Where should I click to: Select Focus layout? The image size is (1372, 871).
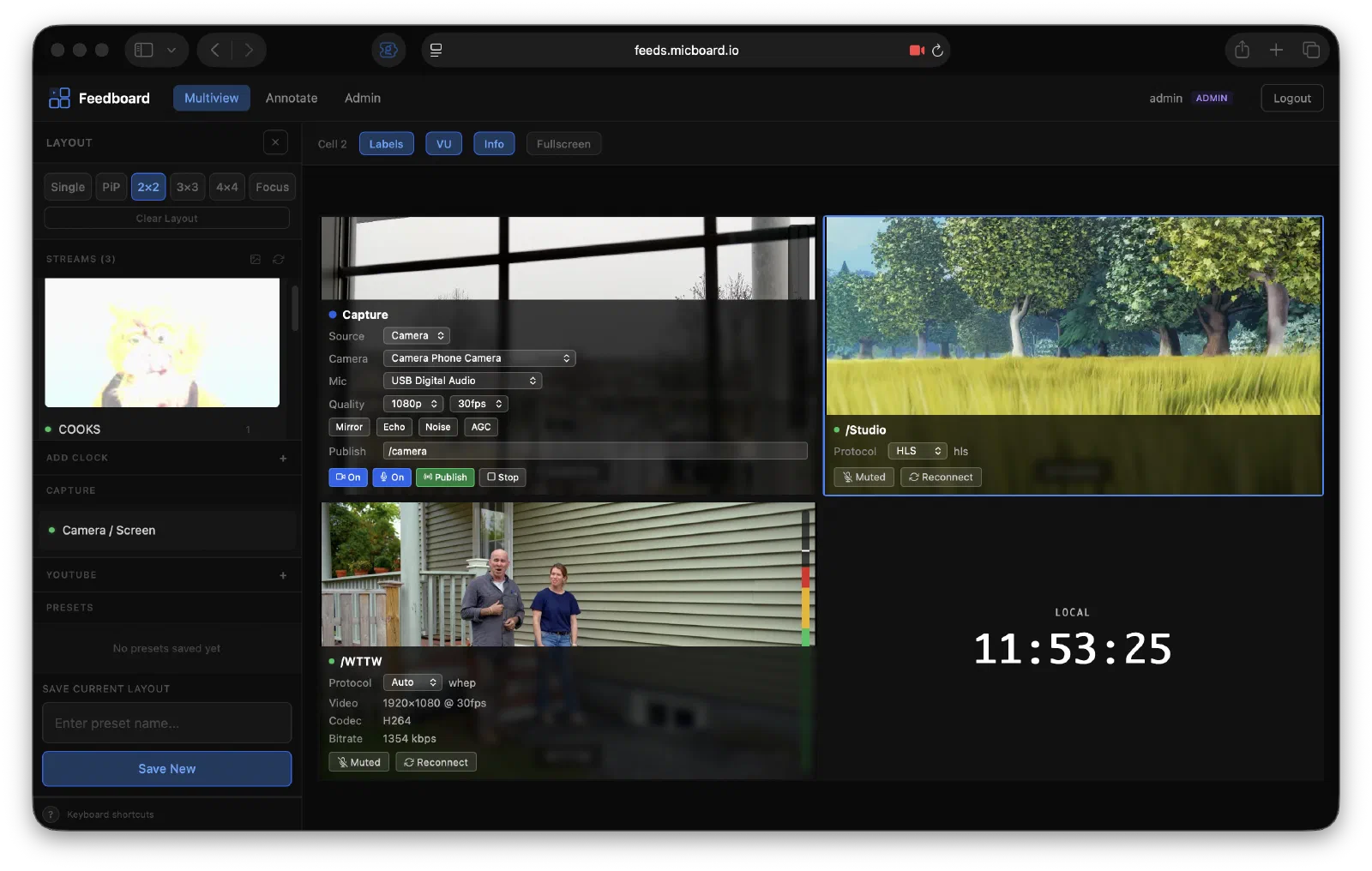pyautogui.click(x=273, y=187)
